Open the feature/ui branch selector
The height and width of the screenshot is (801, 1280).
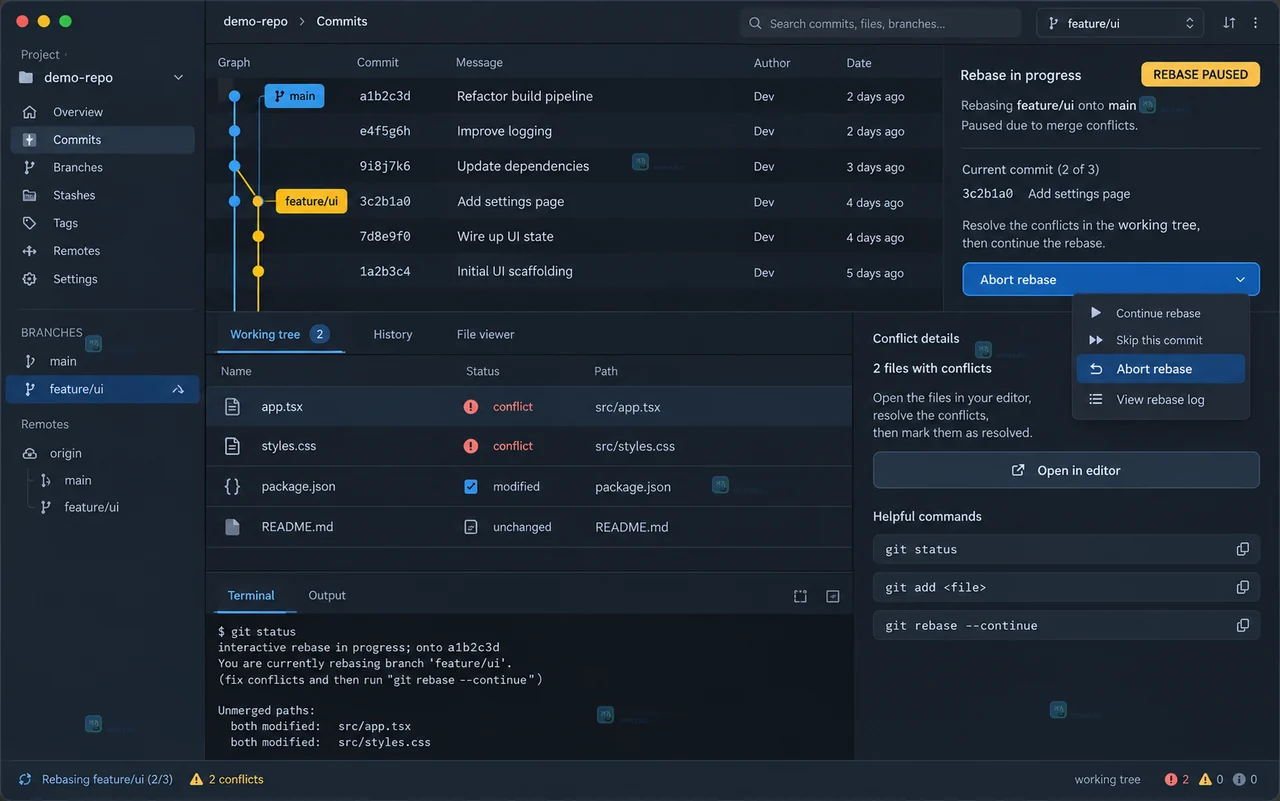pos(1120,23)
